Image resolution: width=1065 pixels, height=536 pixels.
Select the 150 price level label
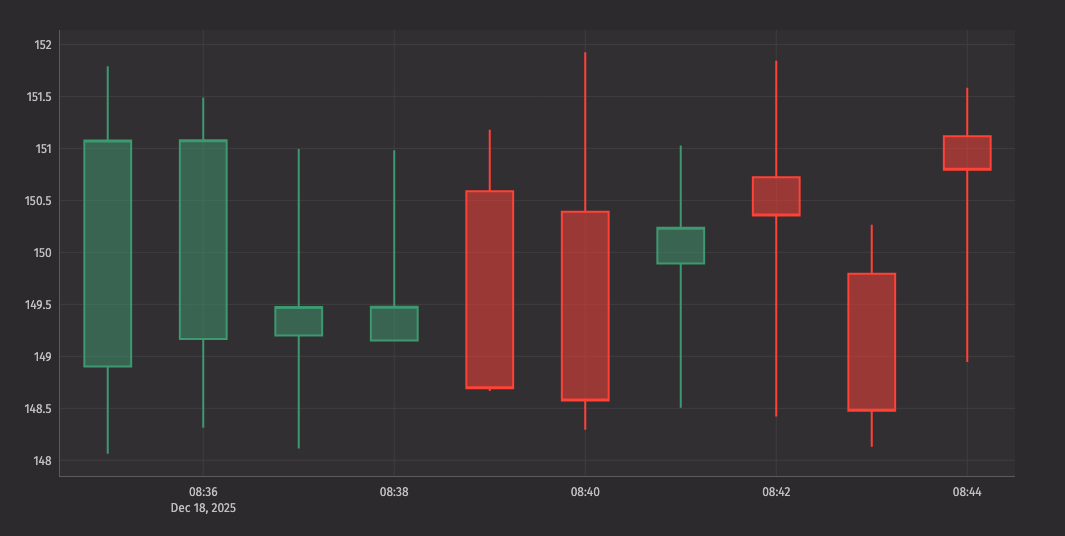[43, 253]
